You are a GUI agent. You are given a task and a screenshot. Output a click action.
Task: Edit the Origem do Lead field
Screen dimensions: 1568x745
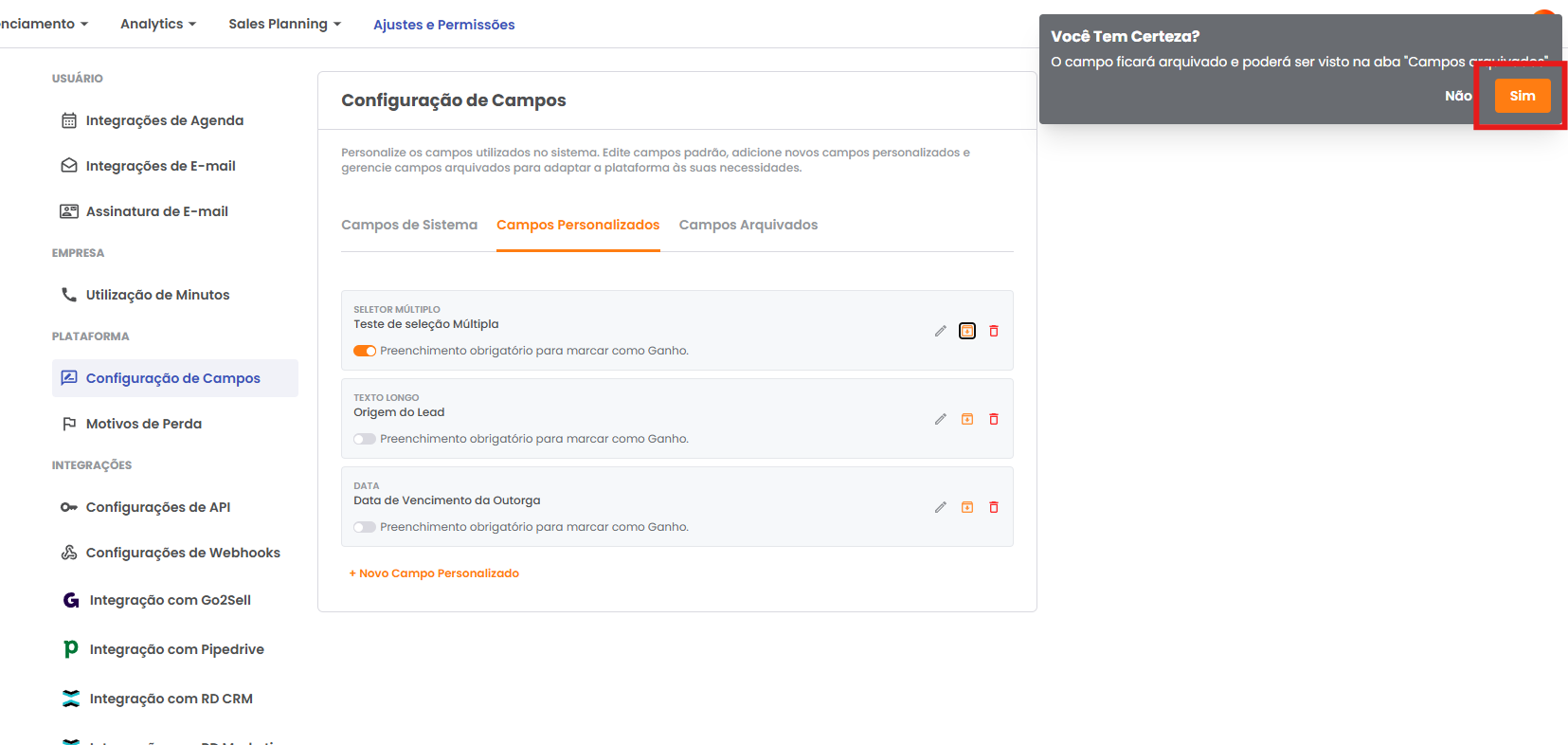pos(940,419)
